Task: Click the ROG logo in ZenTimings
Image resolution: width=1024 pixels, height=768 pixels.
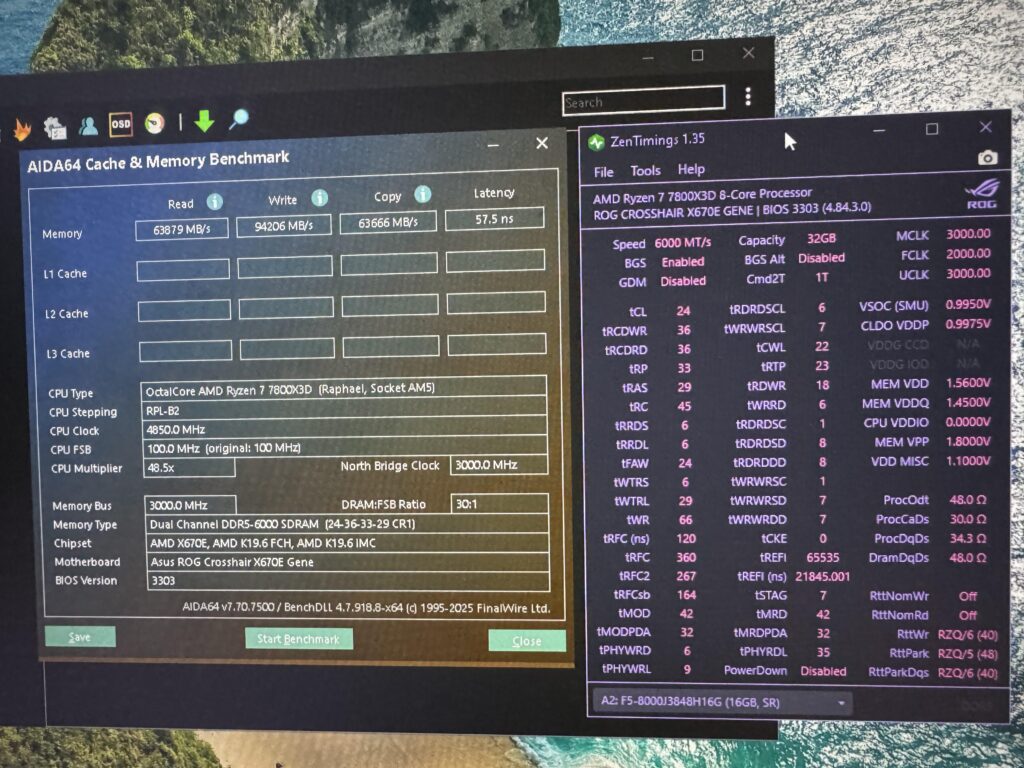Action: (982, 194)
